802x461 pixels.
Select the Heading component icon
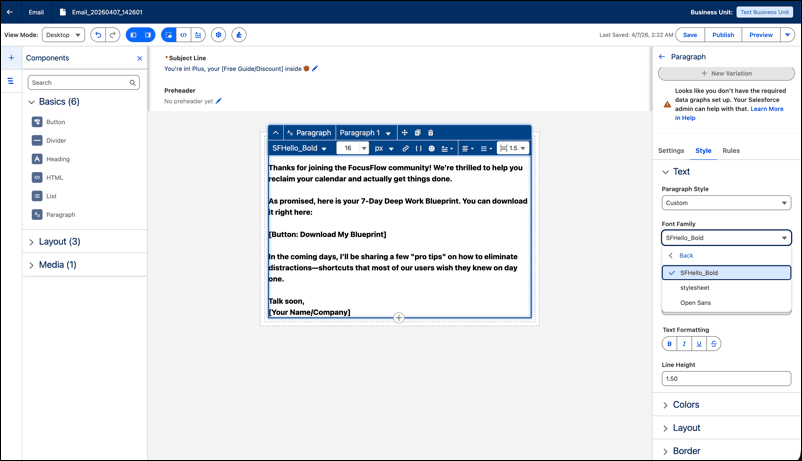37,159
